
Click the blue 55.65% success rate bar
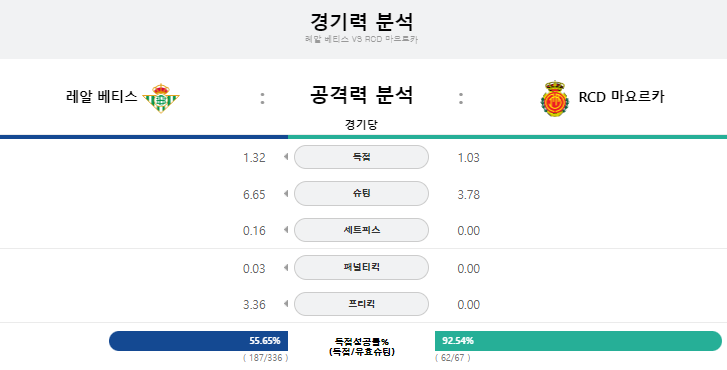tap(198, 341)
